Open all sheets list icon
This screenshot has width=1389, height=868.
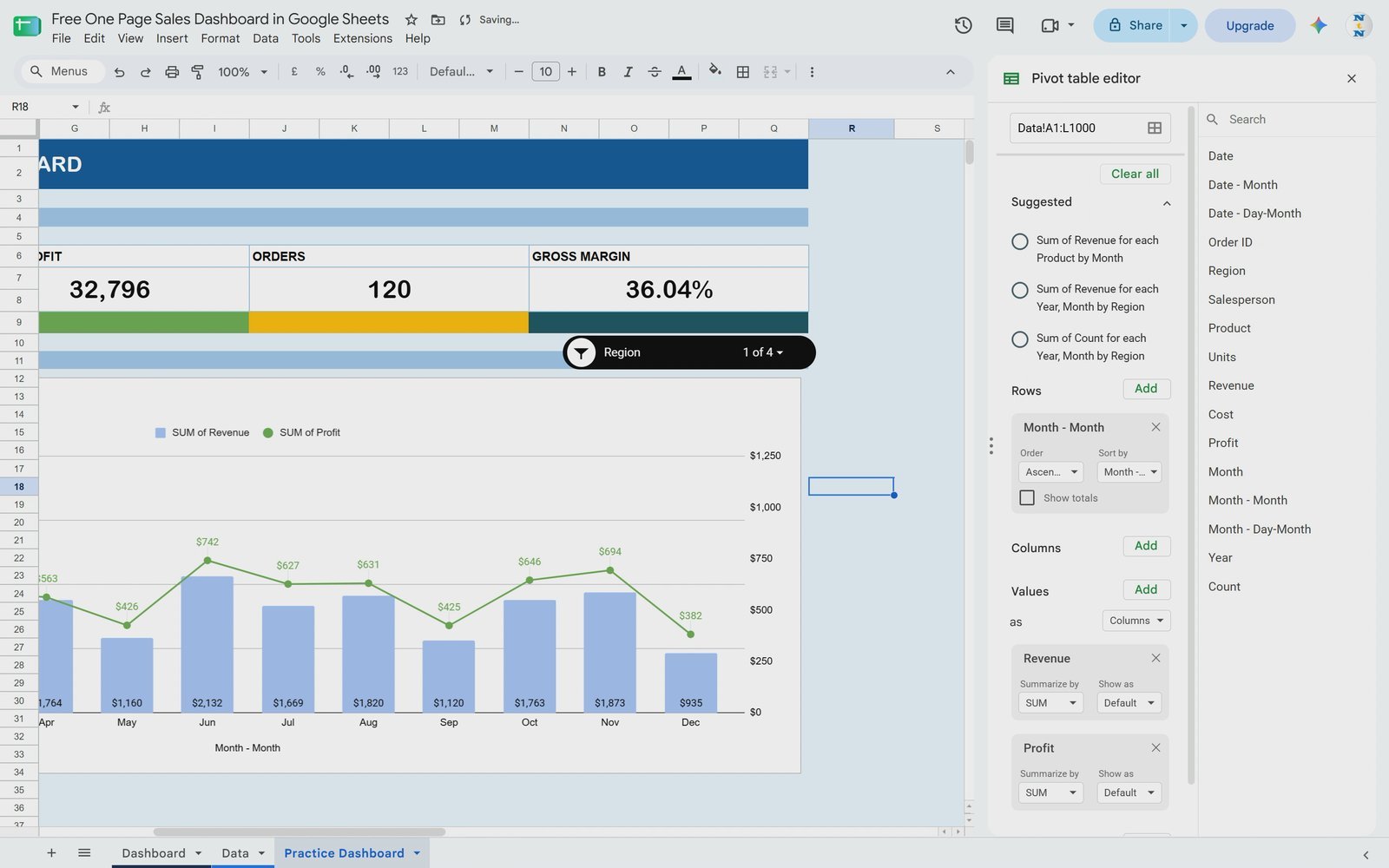pyautogui.click(x=84, y=852)
